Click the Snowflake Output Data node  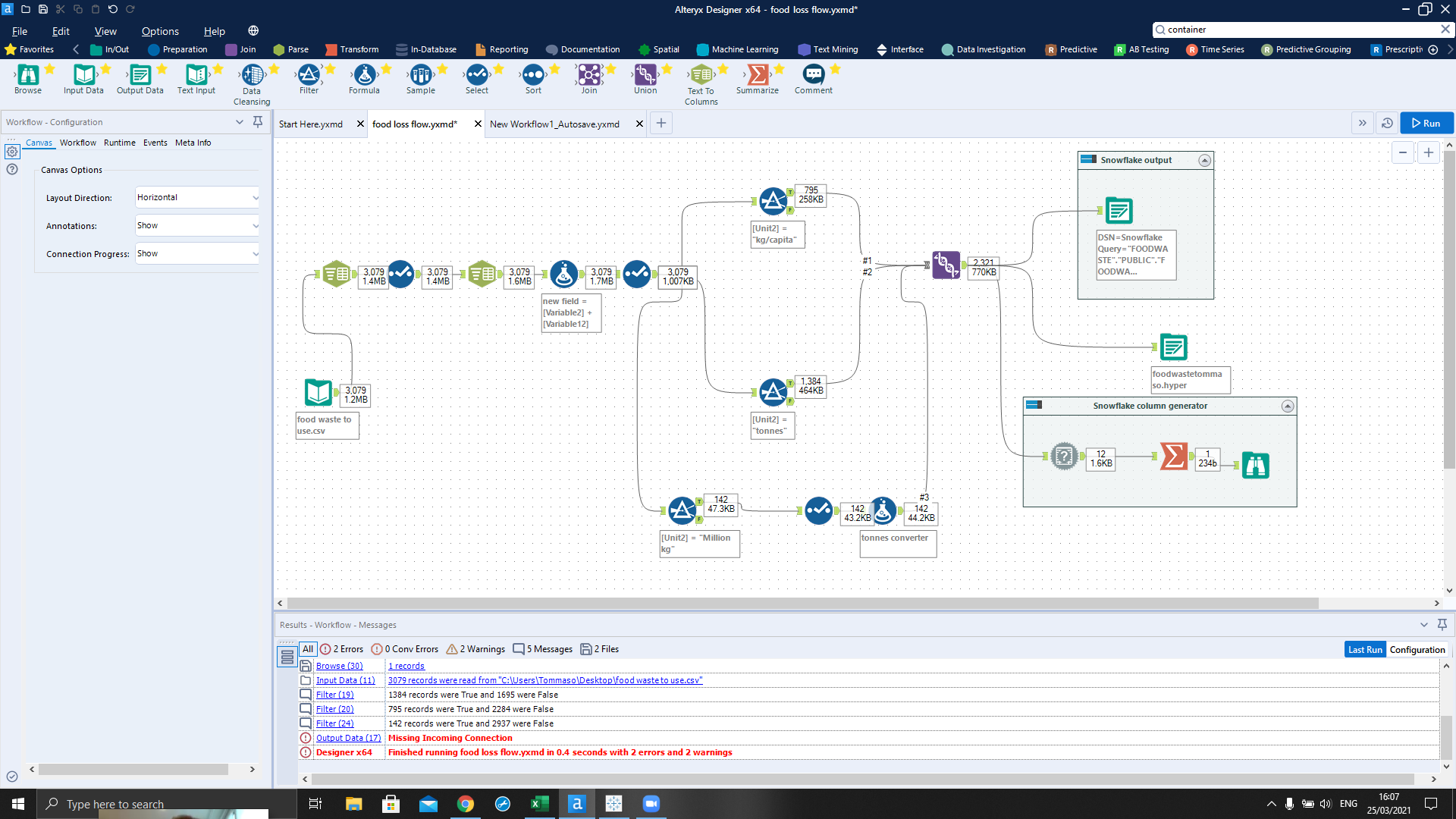click(x=1119, y=210)
